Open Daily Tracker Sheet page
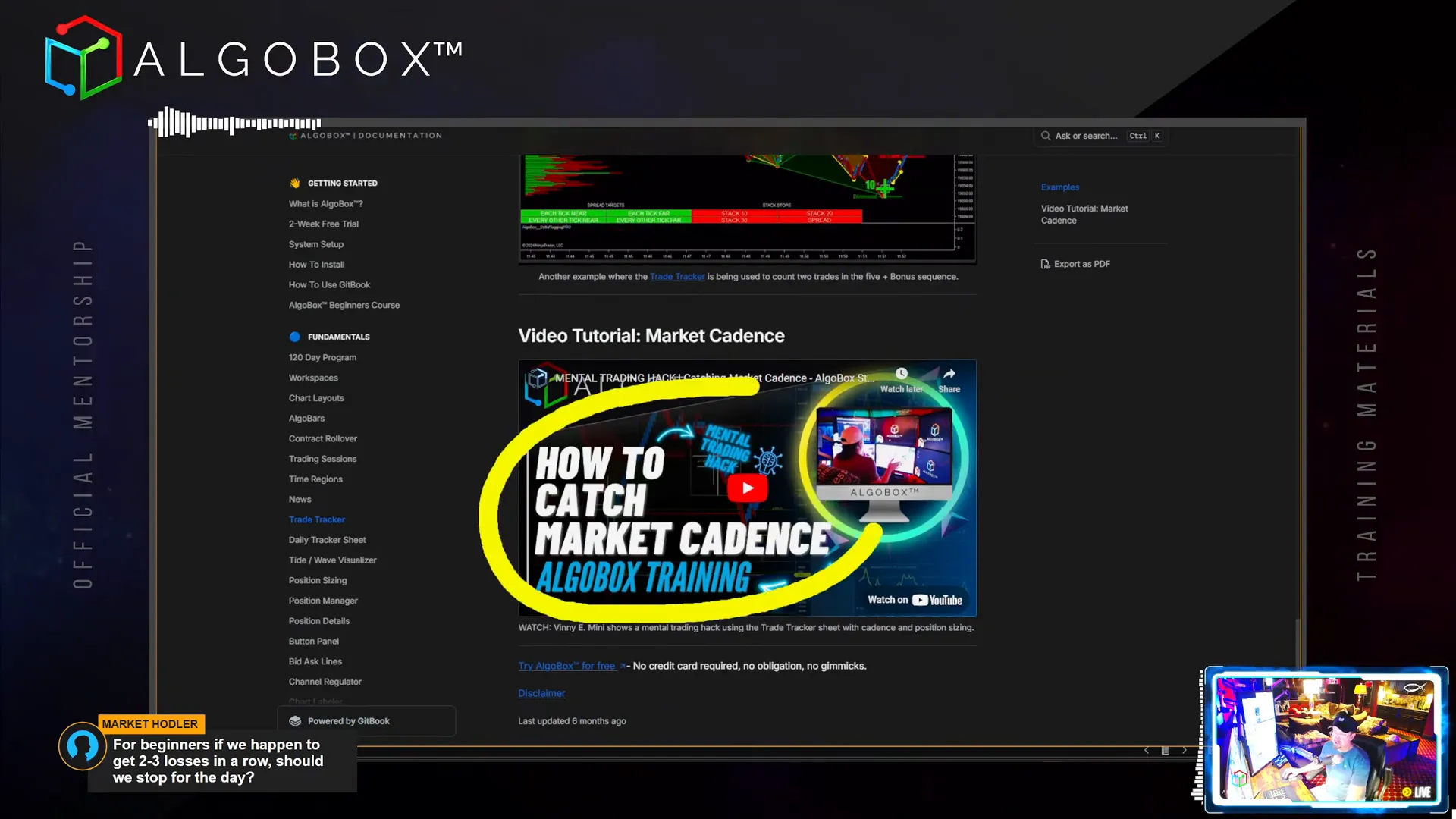Viewport: 1456px width, 819px height. click(327, 540)
